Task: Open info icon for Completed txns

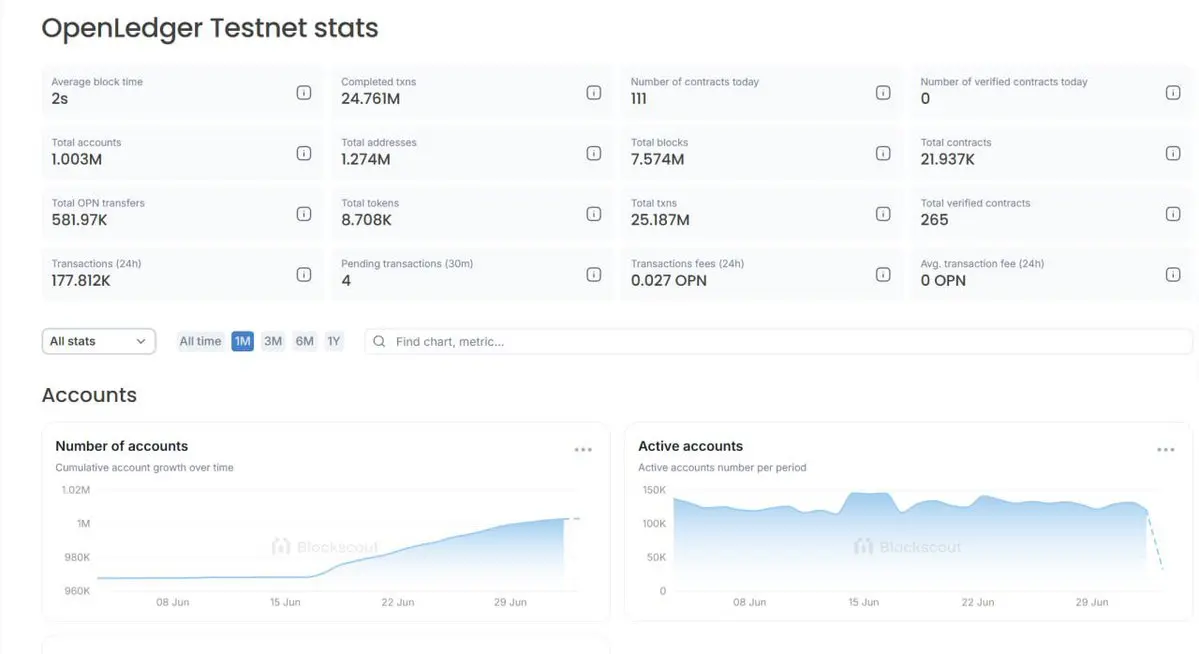Action: [593, 93]
